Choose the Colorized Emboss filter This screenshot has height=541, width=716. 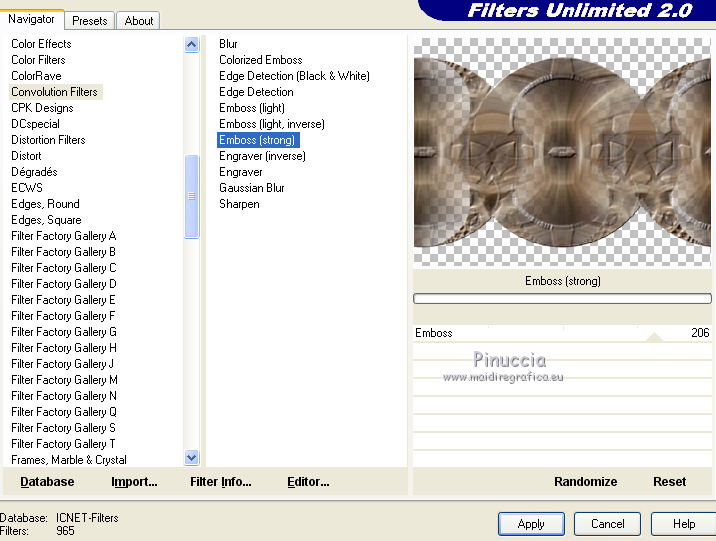point(261,60)
